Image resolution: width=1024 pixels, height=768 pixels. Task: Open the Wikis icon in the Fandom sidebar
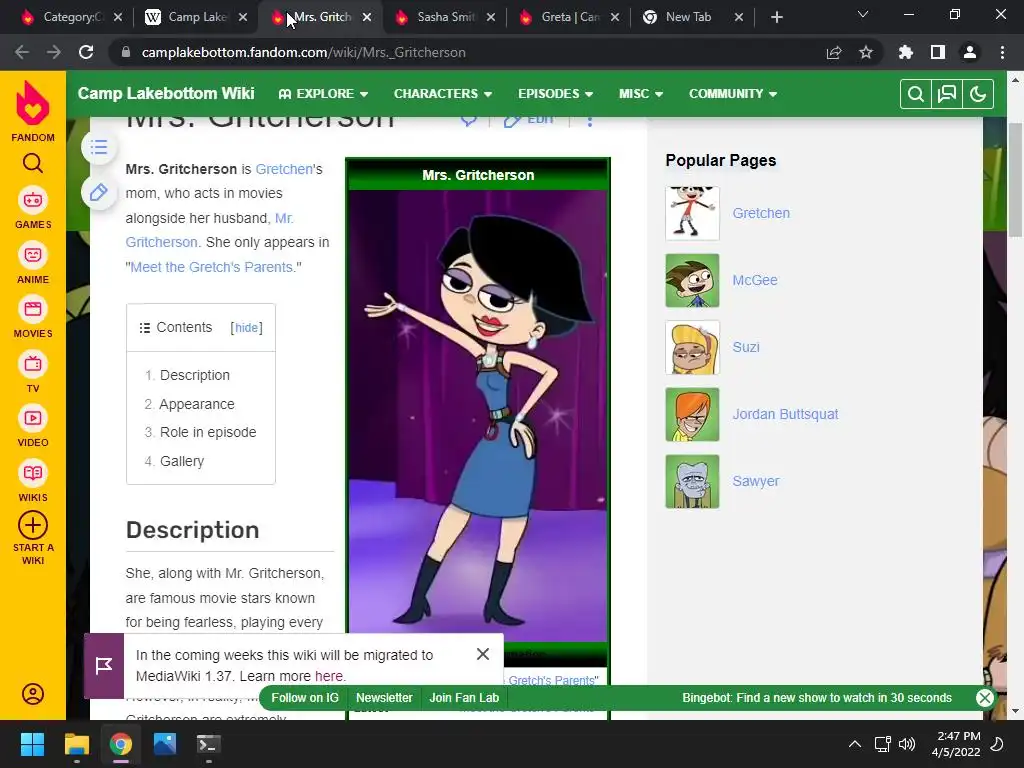click(x=33, y=473)
